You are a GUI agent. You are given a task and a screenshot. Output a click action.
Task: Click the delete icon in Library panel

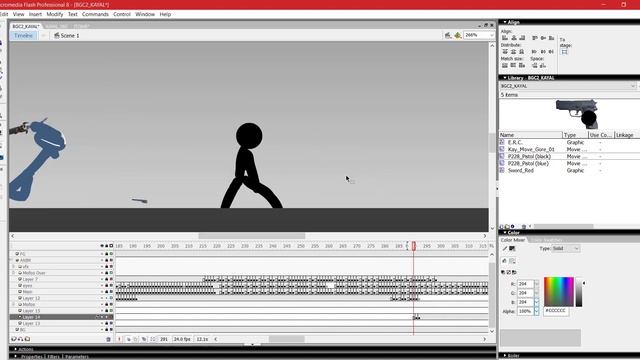click(x=524, y=227)
